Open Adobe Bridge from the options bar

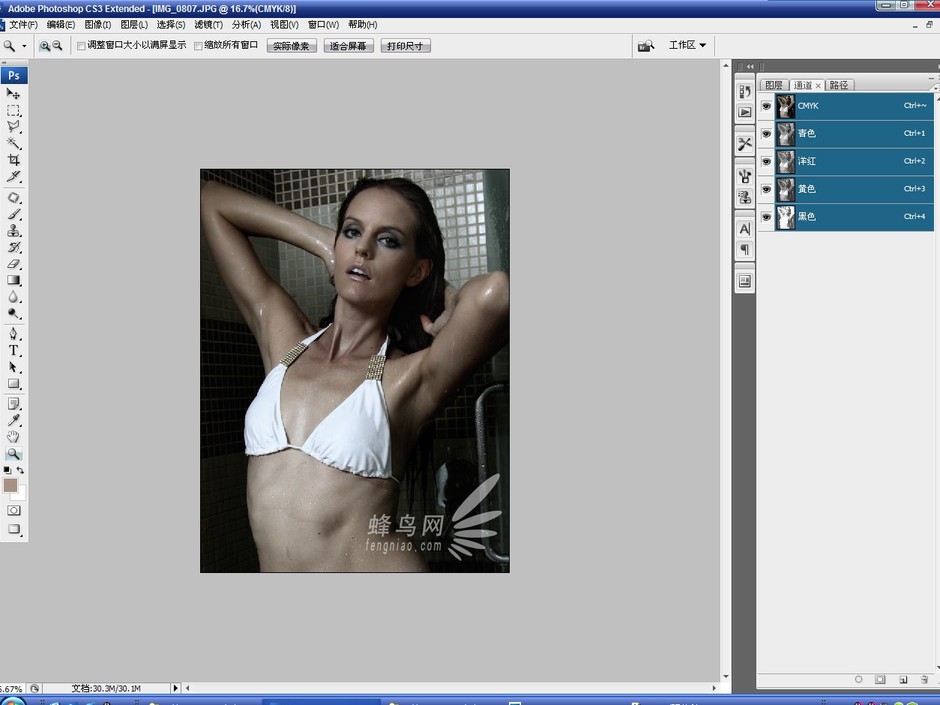point(646,46)
